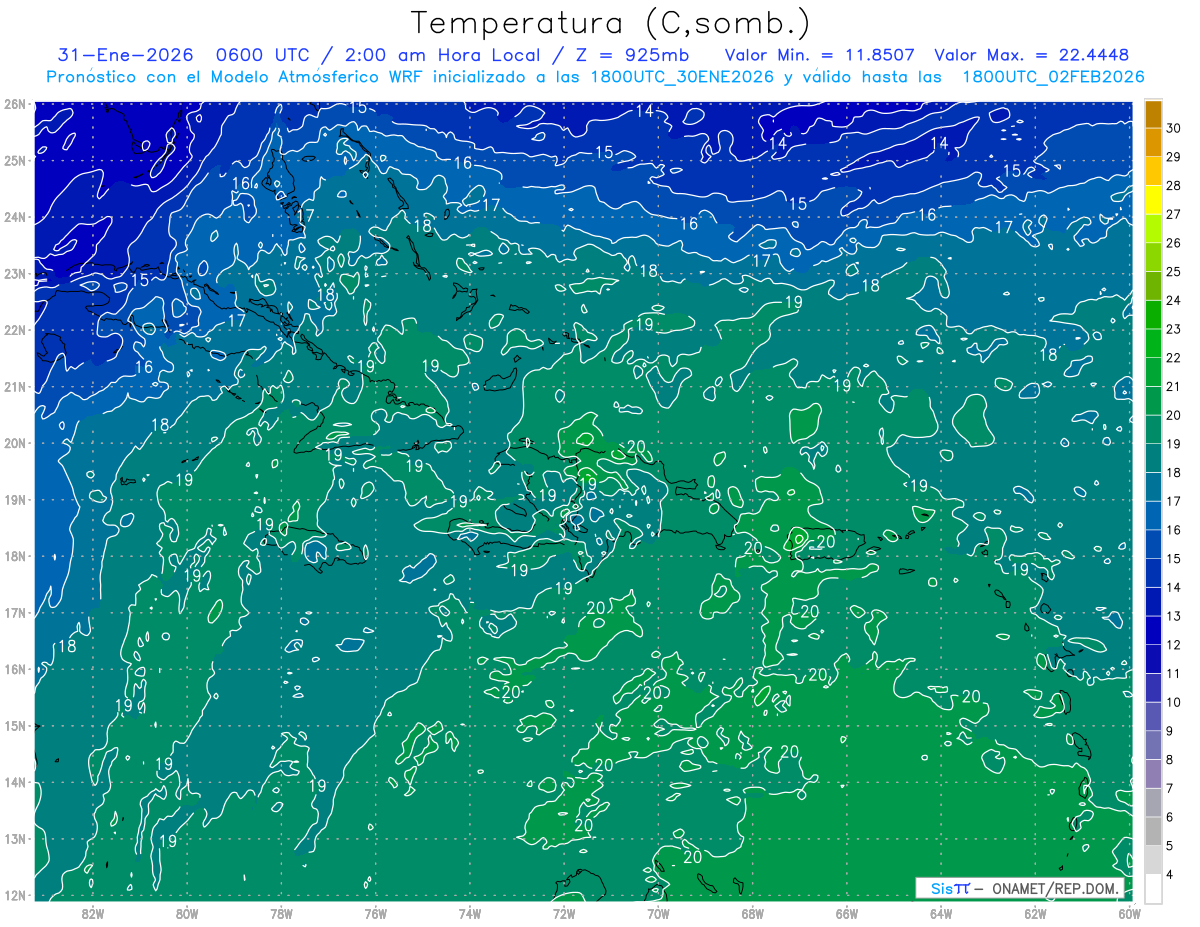The image size is (1200, 927).
Task: Click color scale label "13"
Action: [x=1174, y=616]
